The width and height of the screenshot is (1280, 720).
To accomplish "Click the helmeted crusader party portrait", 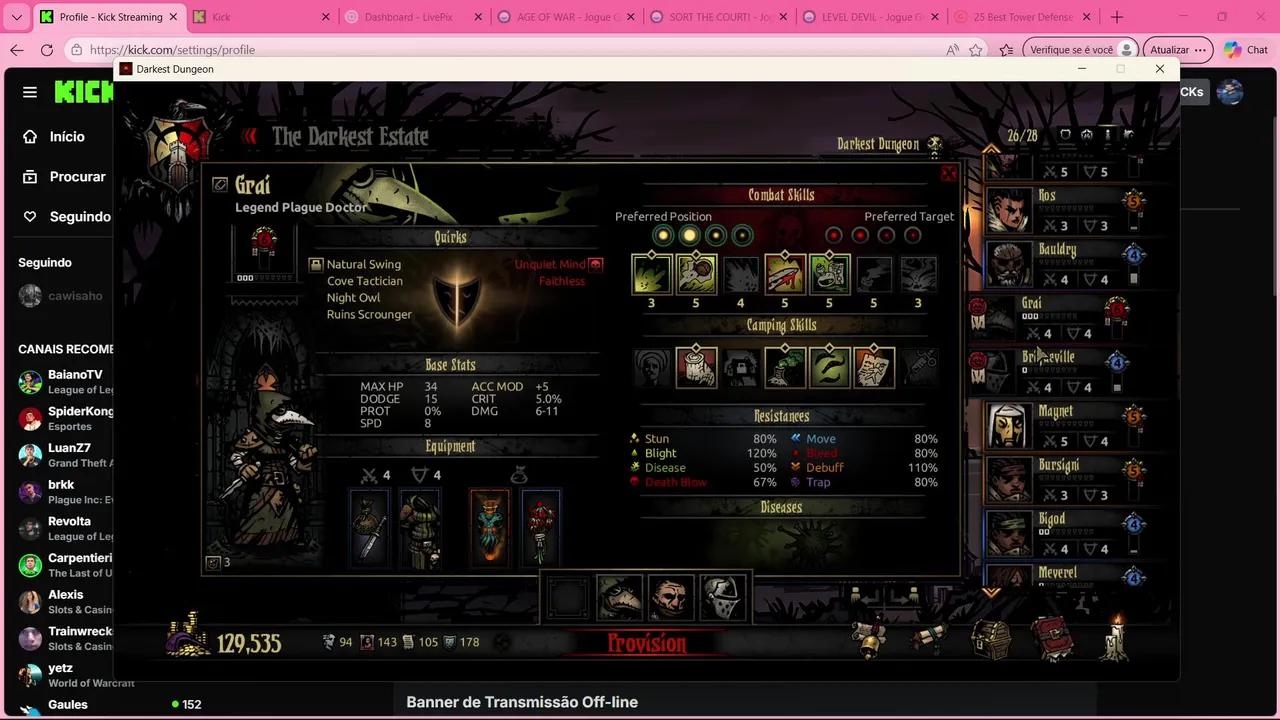I will [x=722, y=598].
